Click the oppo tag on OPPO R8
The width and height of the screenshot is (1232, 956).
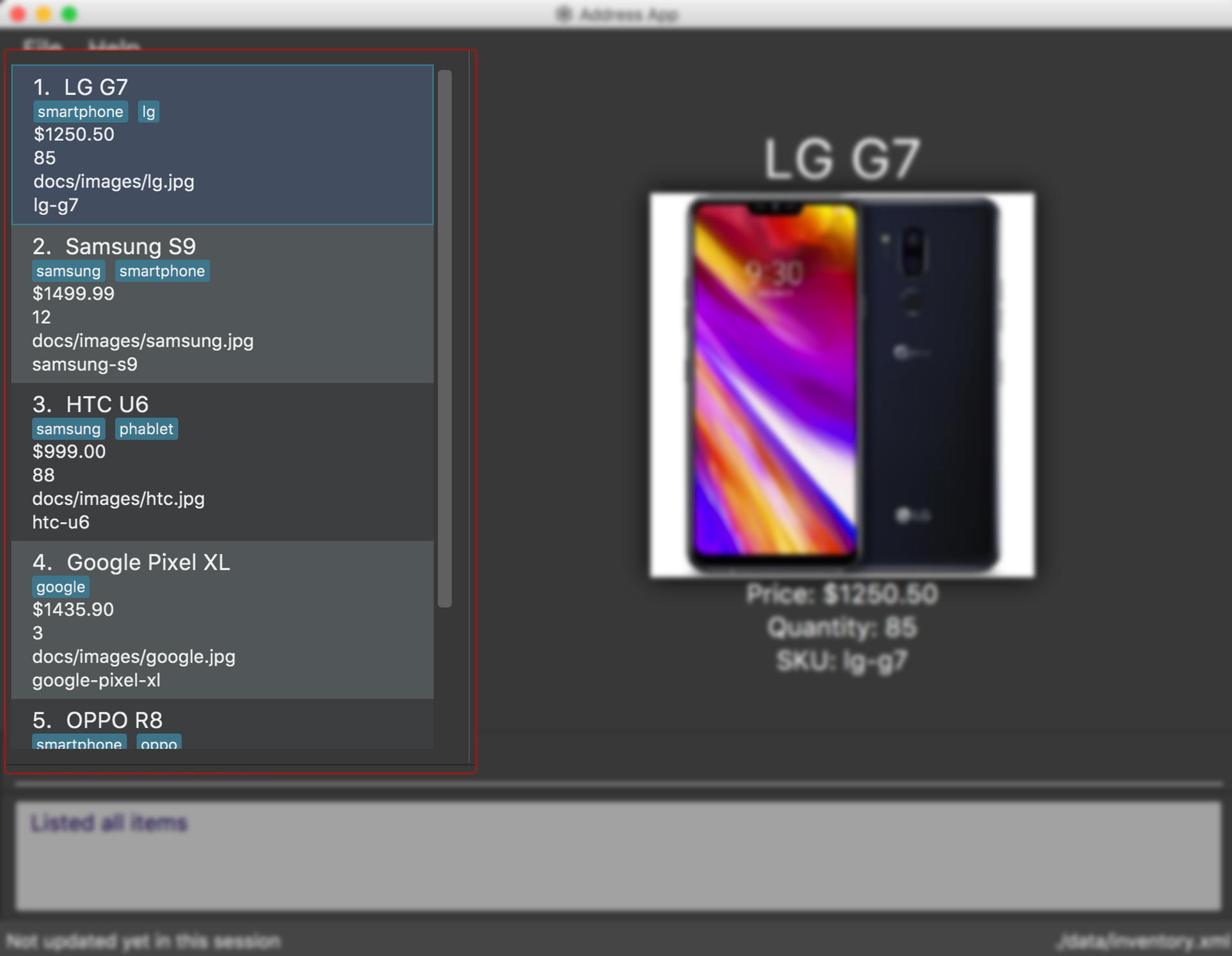(159, 742)
